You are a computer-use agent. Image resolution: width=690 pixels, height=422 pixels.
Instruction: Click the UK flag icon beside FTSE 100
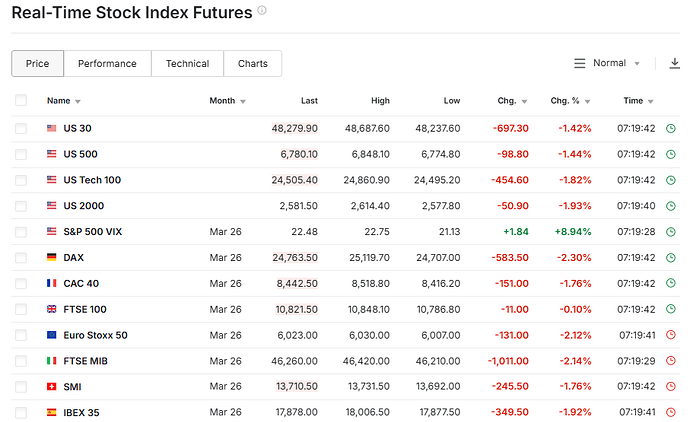(52, 309)
